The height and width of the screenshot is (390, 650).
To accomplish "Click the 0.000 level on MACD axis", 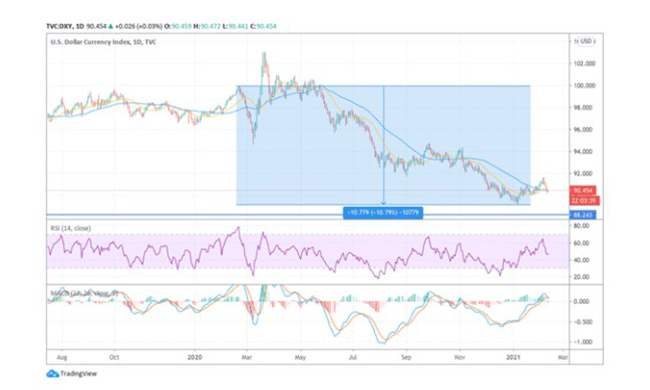I will coord(582,301).
